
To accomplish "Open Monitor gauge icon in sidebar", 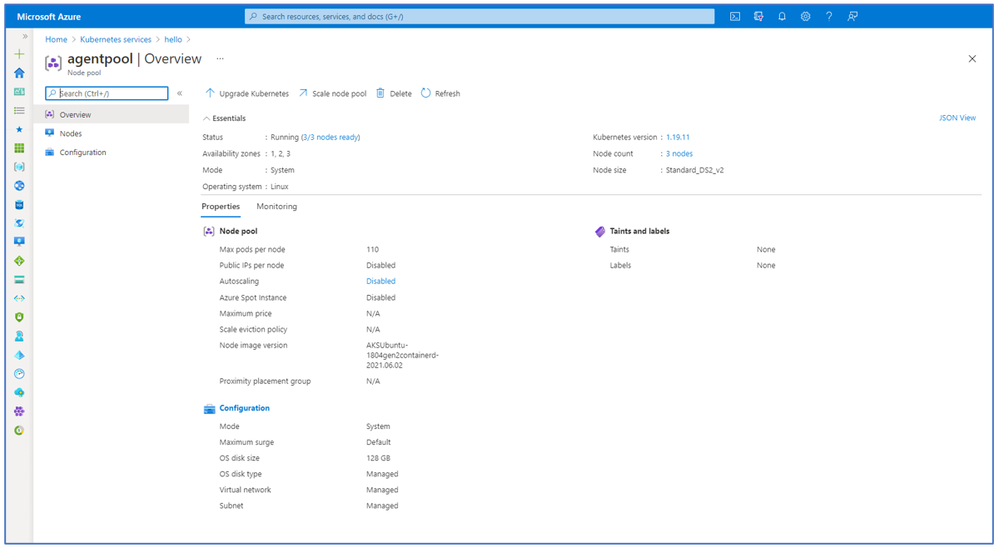I will click(x=19, y=374).
